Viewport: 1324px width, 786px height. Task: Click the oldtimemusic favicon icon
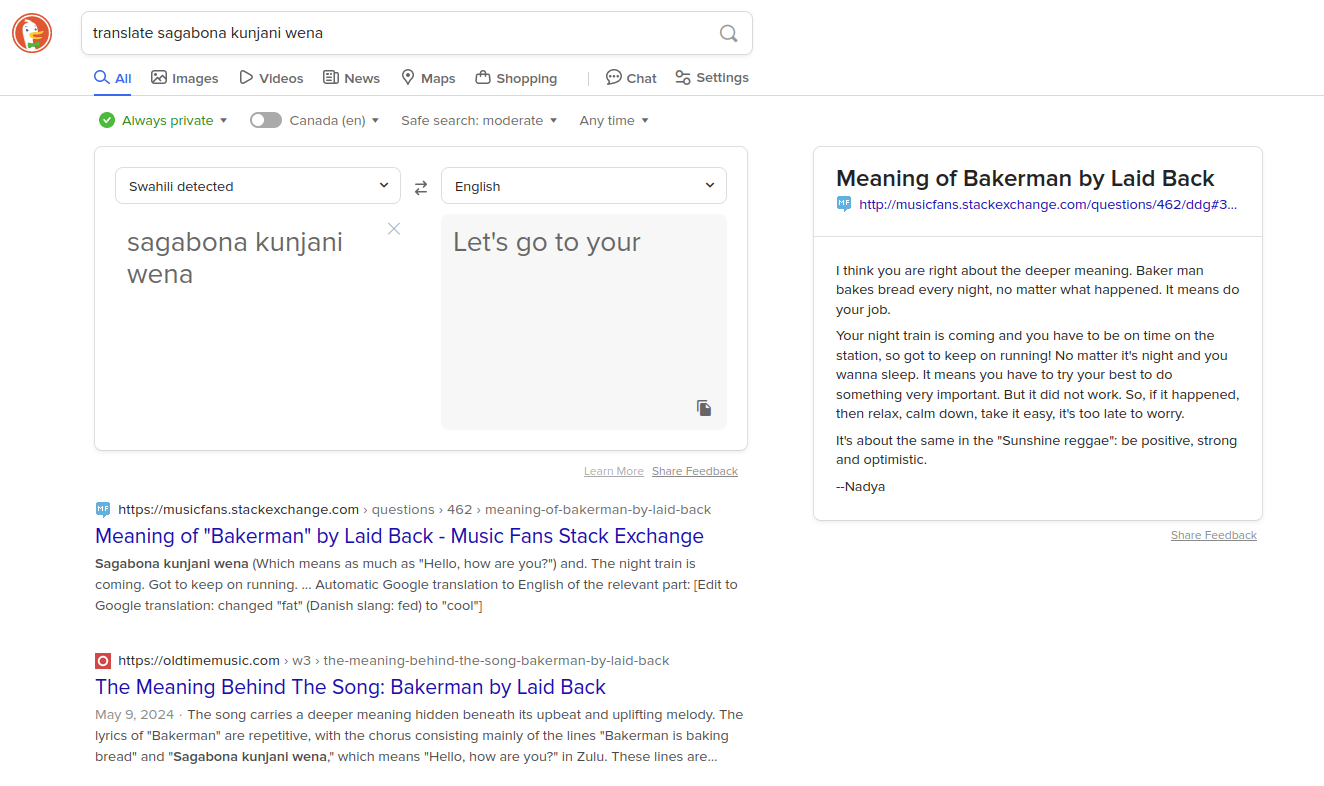[x=103, y=660]
